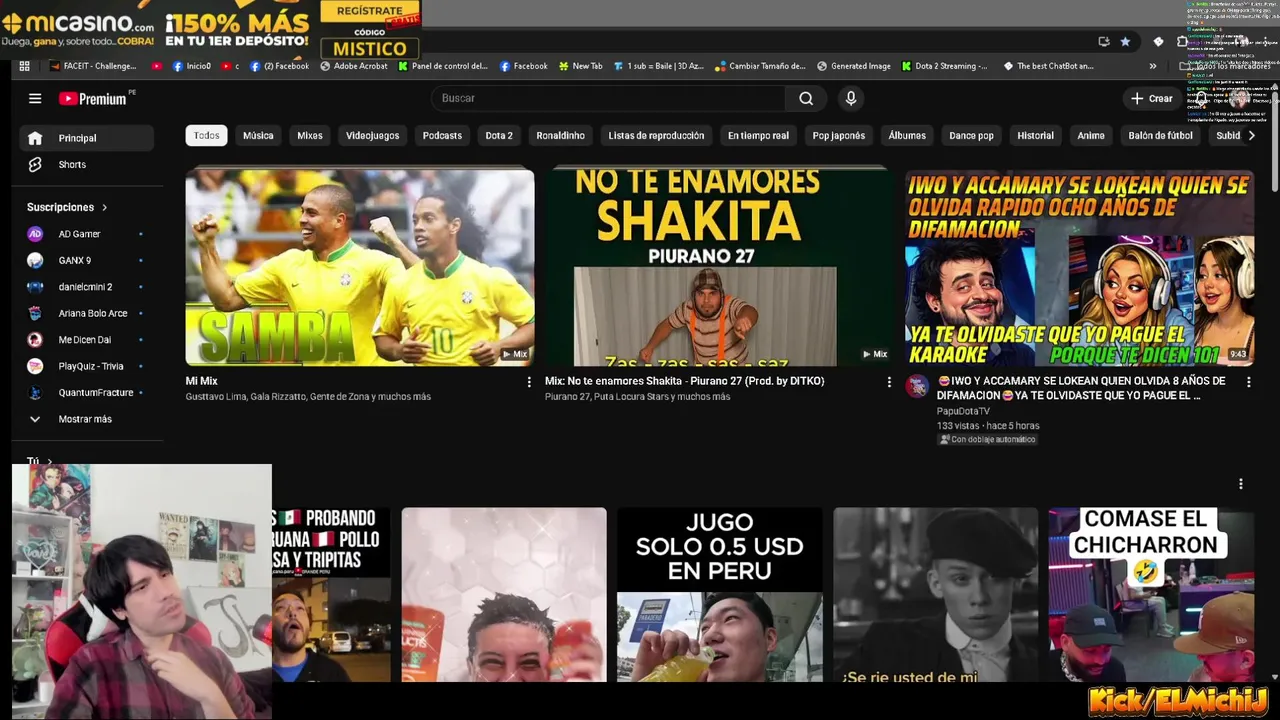The height and width of the screenshot is (720, 1280).
Task: Open AD Gamer channel subscription
Action: tap(87, 234)
